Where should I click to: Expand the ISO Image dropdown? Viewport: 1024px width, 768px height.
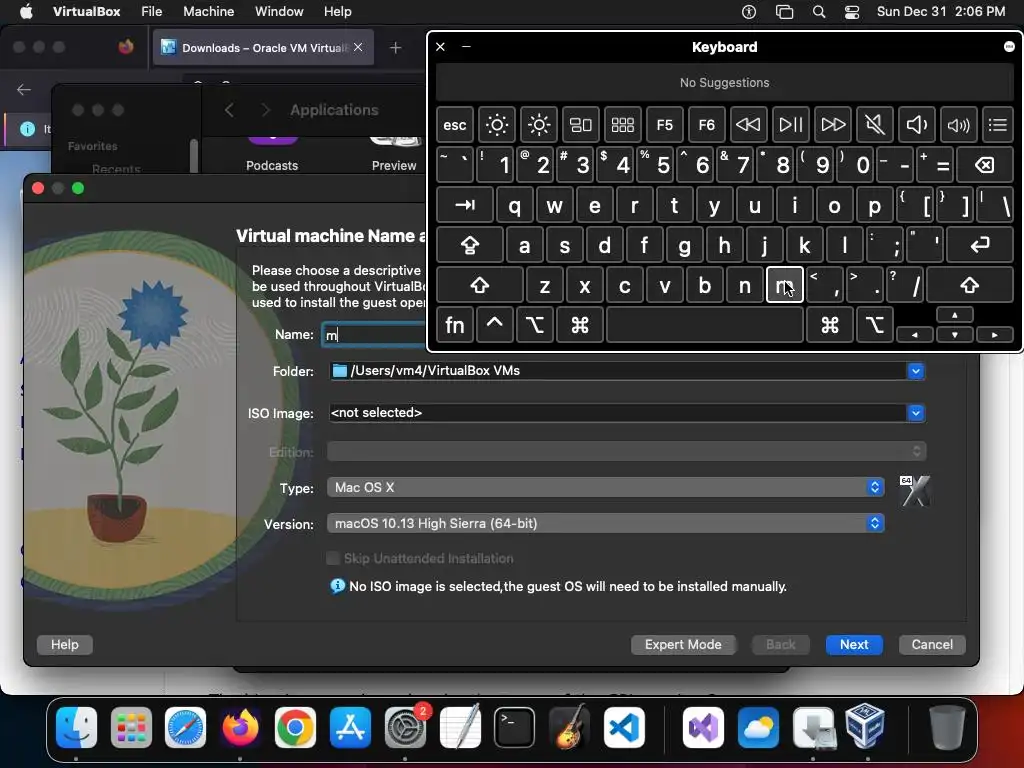point(916,413)
